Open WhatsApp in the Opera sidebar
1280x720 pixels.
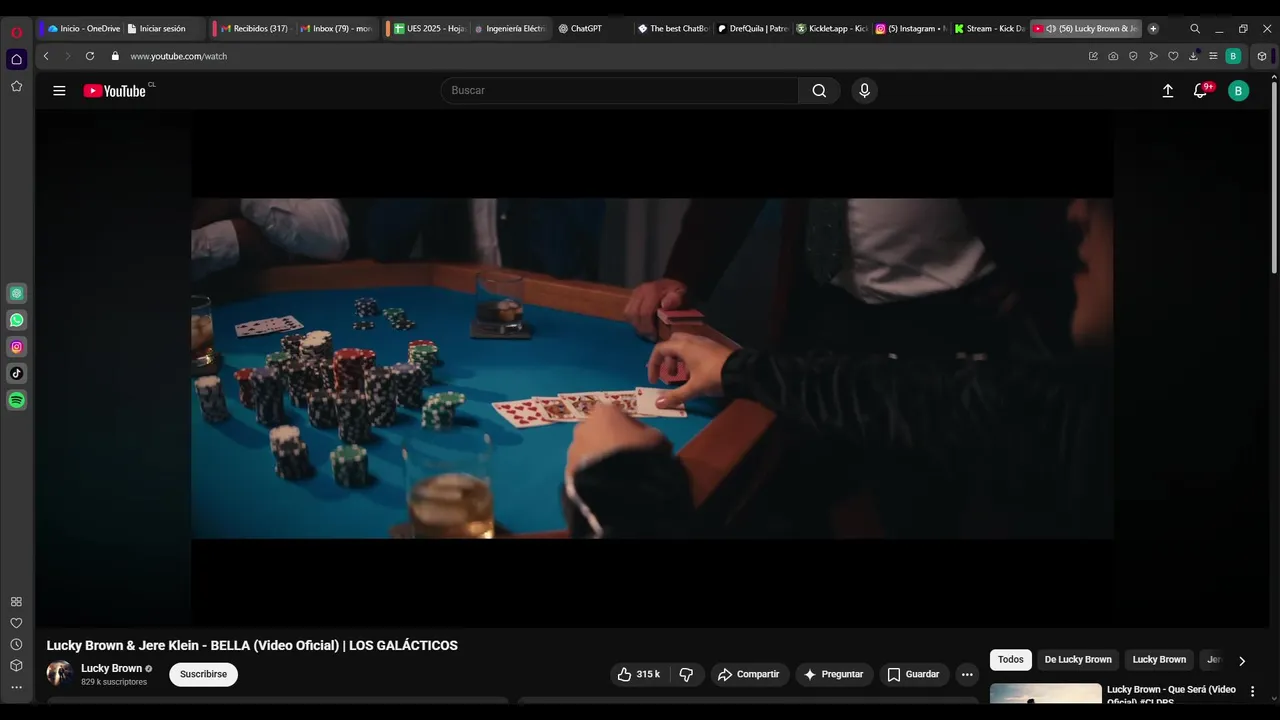pos(16,320)
